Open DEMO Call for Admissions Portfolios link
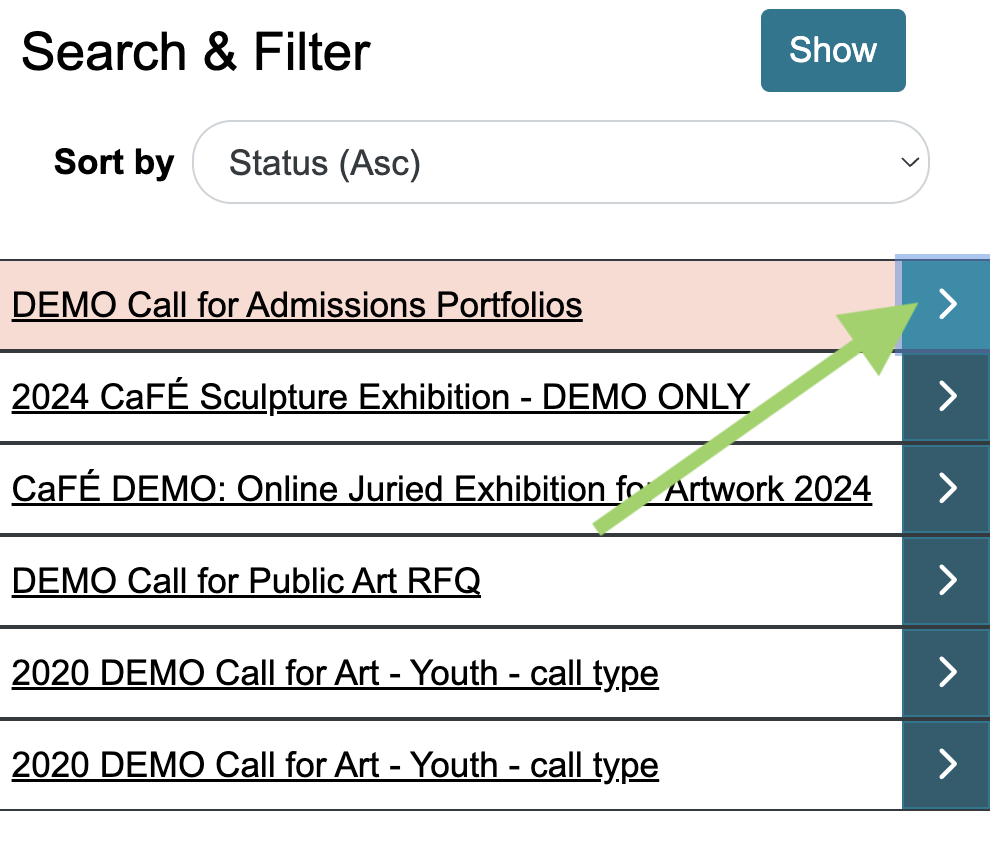The image size is (990, 848). point(297,305)
